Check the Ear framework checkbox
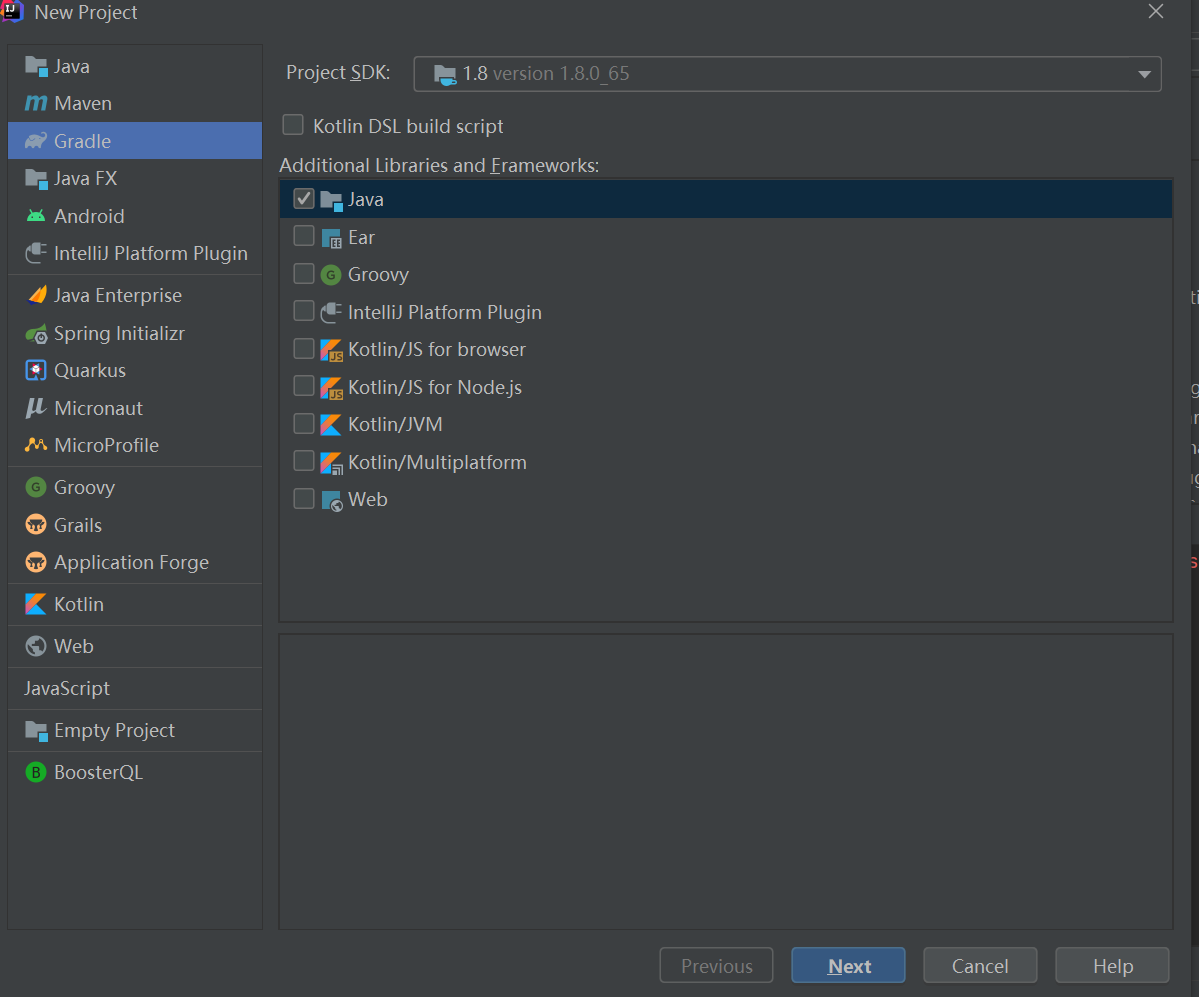The width and height of the screenshot is (1199, 997). click(304, 236)
